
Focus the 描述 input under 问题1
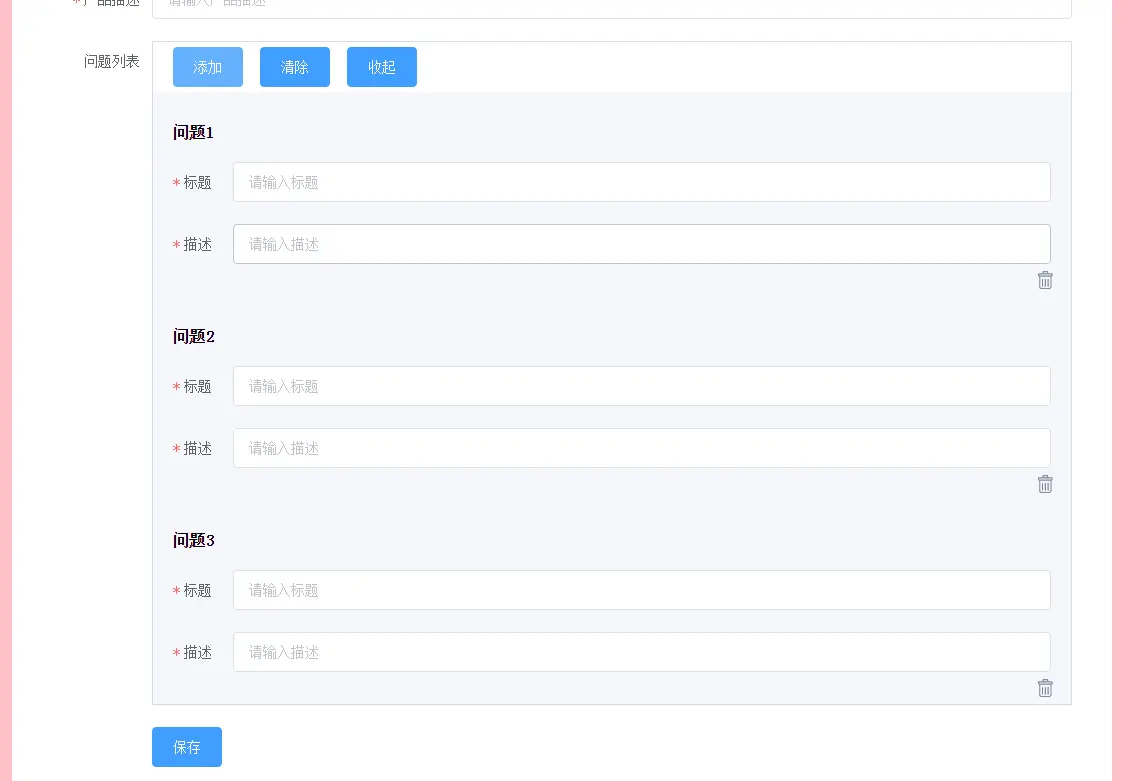click(x=642, y=244)
